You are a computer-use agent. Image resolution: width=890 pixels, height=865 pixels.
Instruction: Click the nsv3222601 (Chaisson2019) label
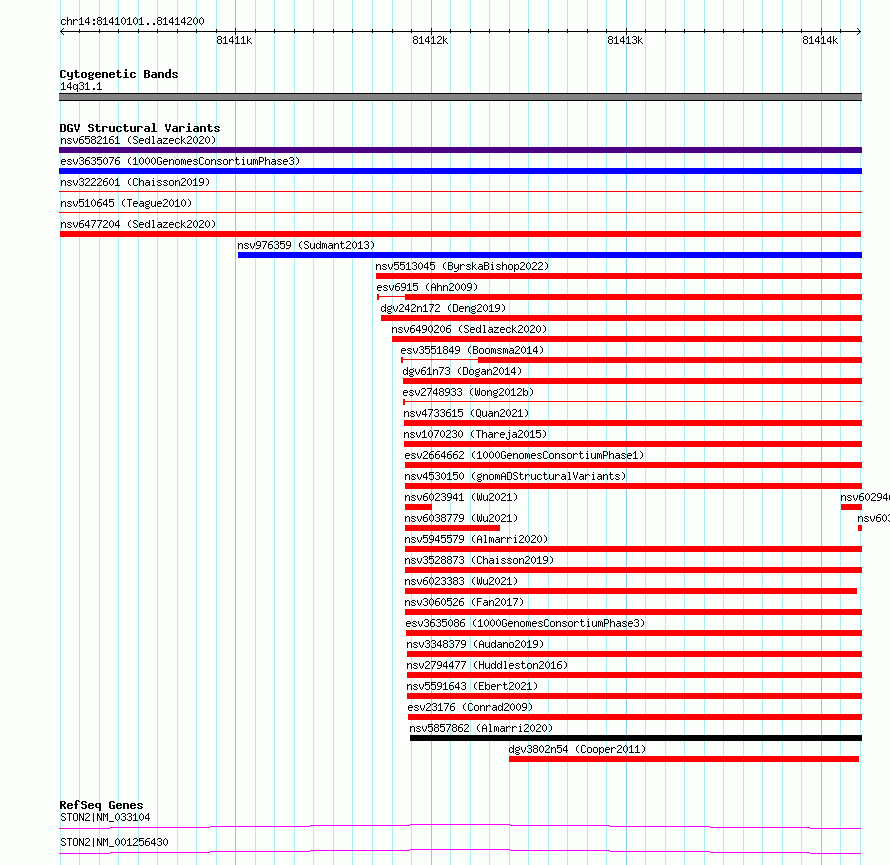[135, 182]
